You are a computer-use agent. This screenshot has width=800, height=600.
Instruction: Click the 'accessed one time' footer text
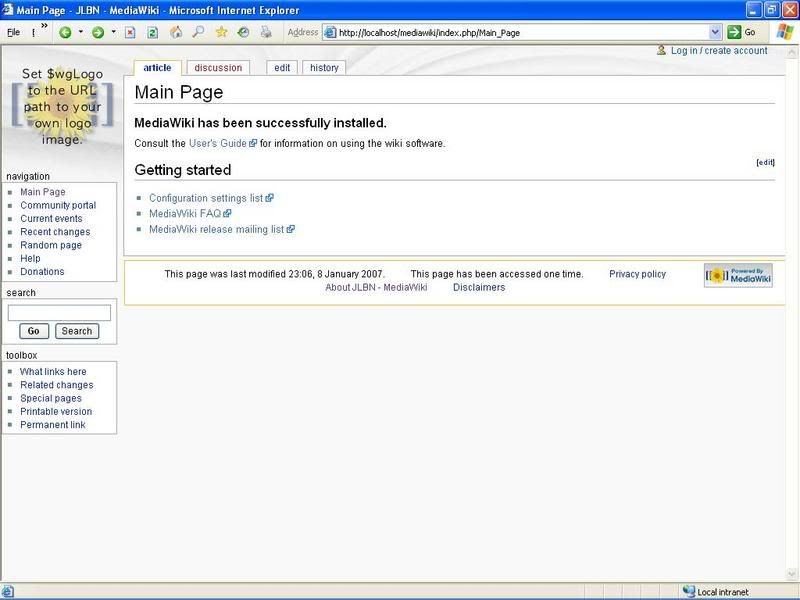point(497,274)
